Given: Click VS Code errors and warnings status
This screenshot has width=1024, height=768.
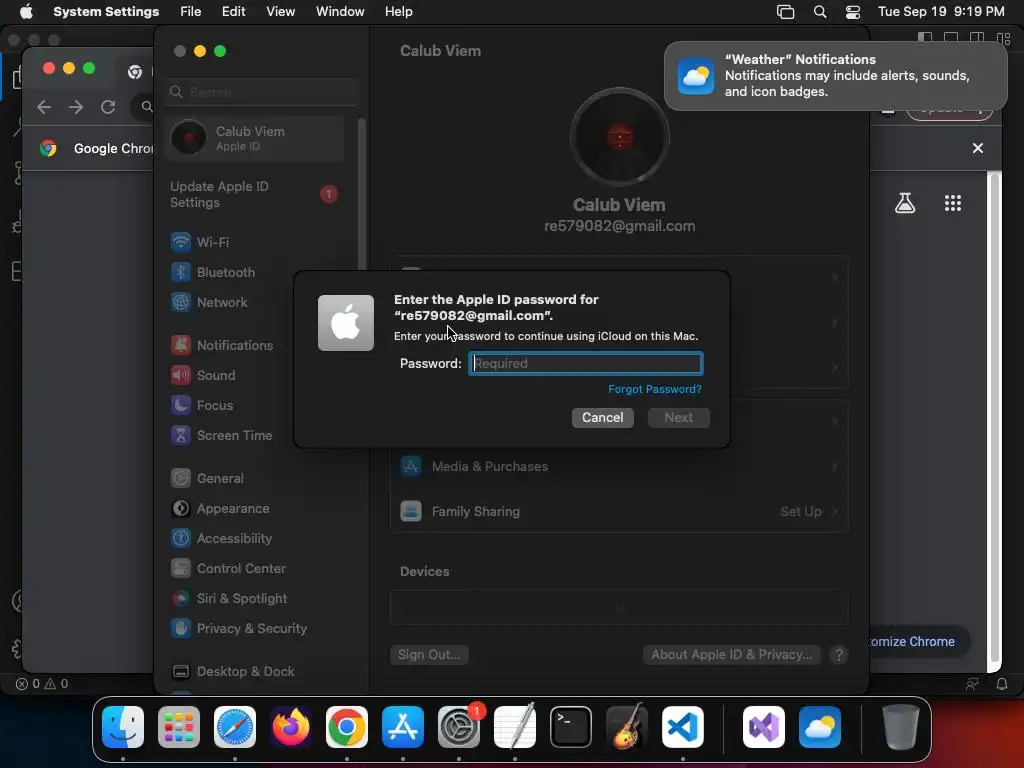Looking at the screenshot, I should pos(42,684).
